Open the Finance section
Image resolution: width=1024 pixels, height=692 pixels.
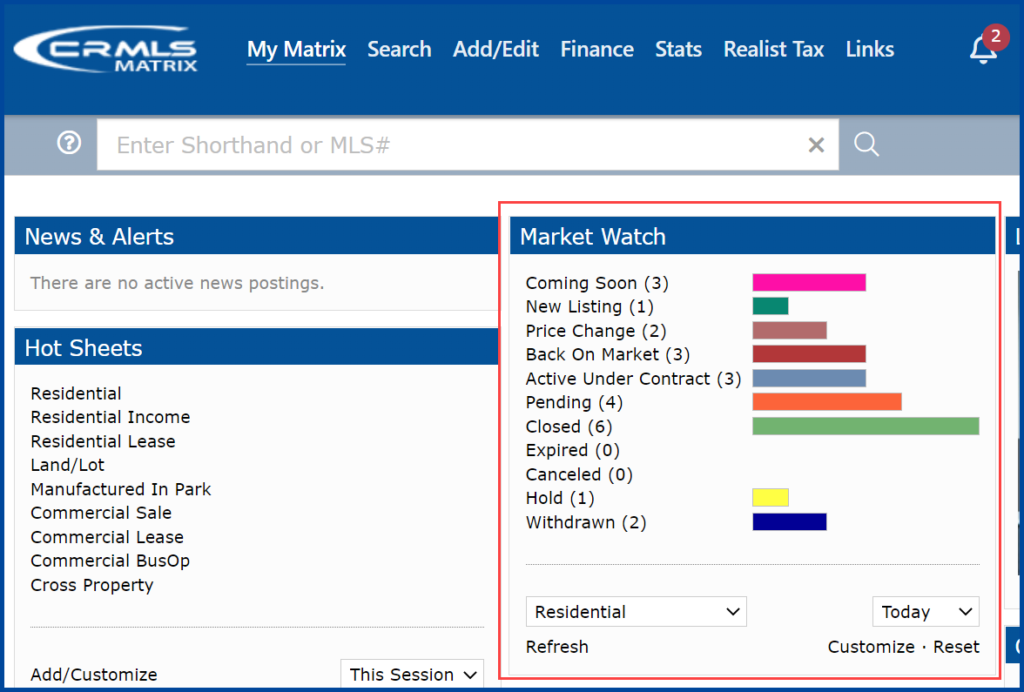[x=597, y=48]
